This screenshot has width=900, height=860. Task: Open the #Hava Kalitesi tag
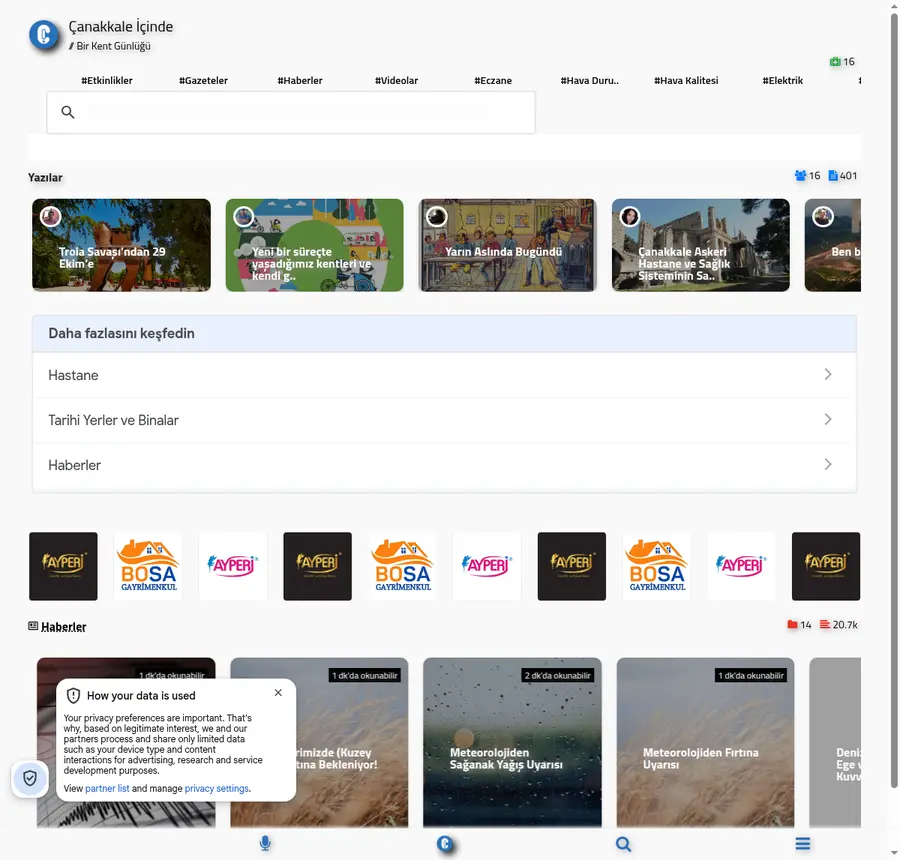pyautogui.click(x=686, y=80)
